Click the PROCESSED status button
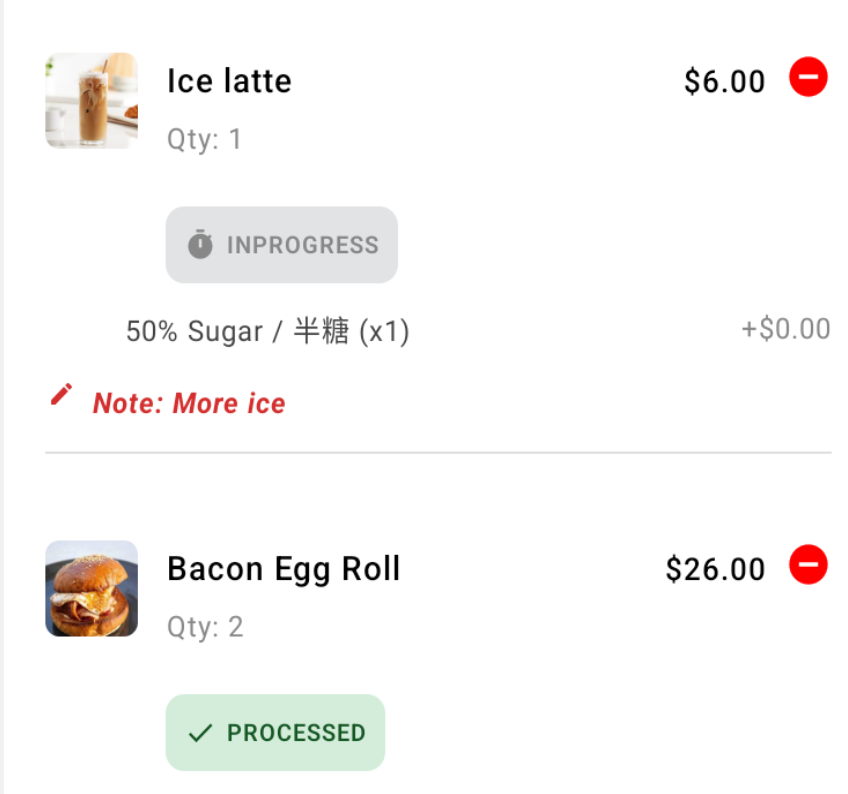The width and height of the screenshot is (848, 794). click(275, 732)
